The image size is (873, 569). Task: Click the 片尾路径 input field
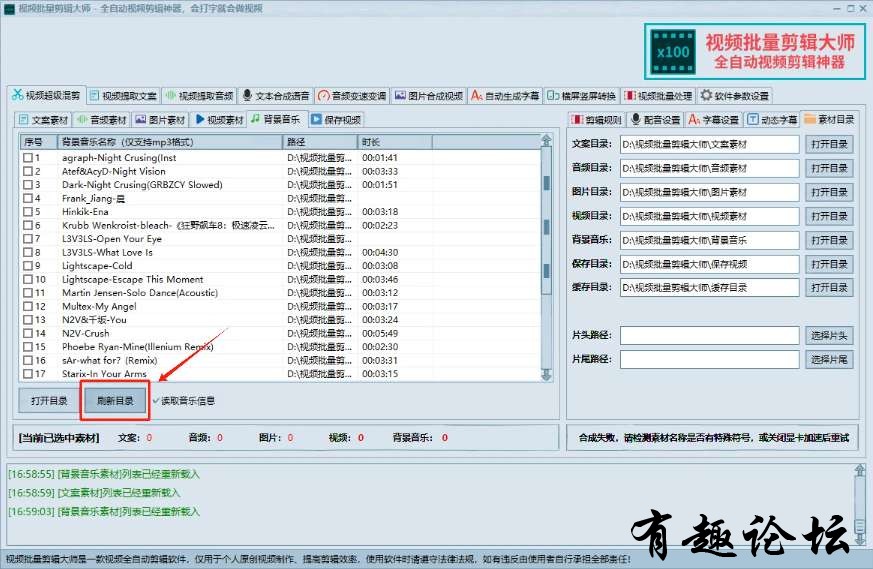(709, 359)
